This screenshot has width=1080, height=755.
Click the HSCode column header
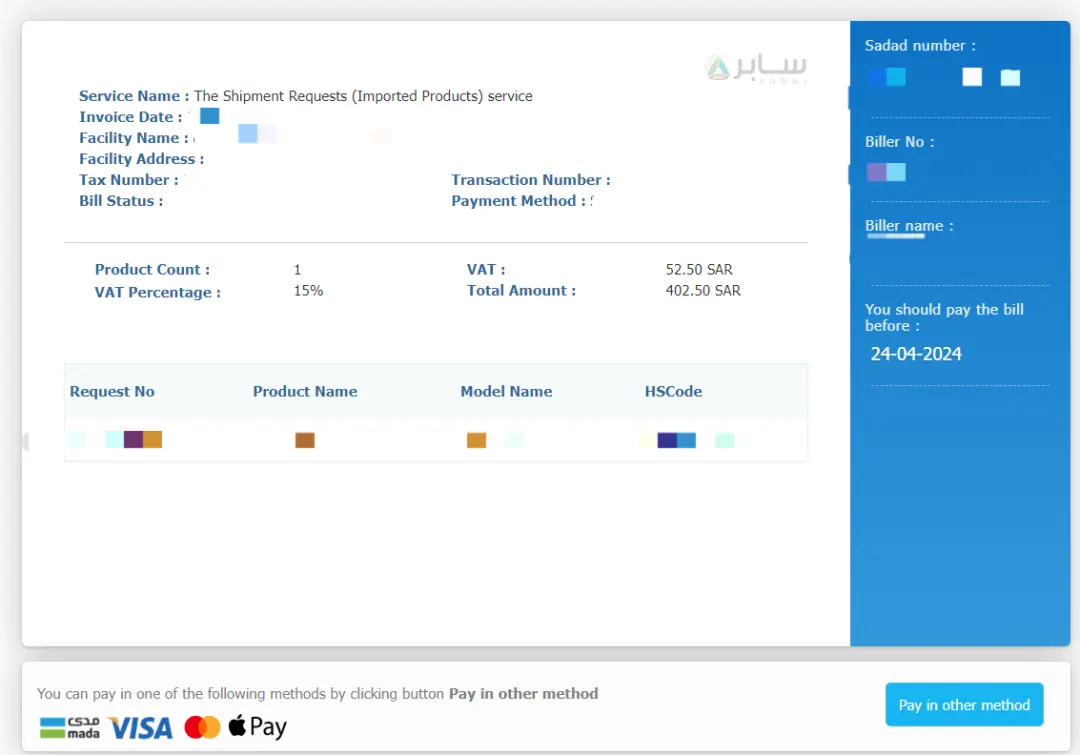pyautogui.click(x=673, y=391)
